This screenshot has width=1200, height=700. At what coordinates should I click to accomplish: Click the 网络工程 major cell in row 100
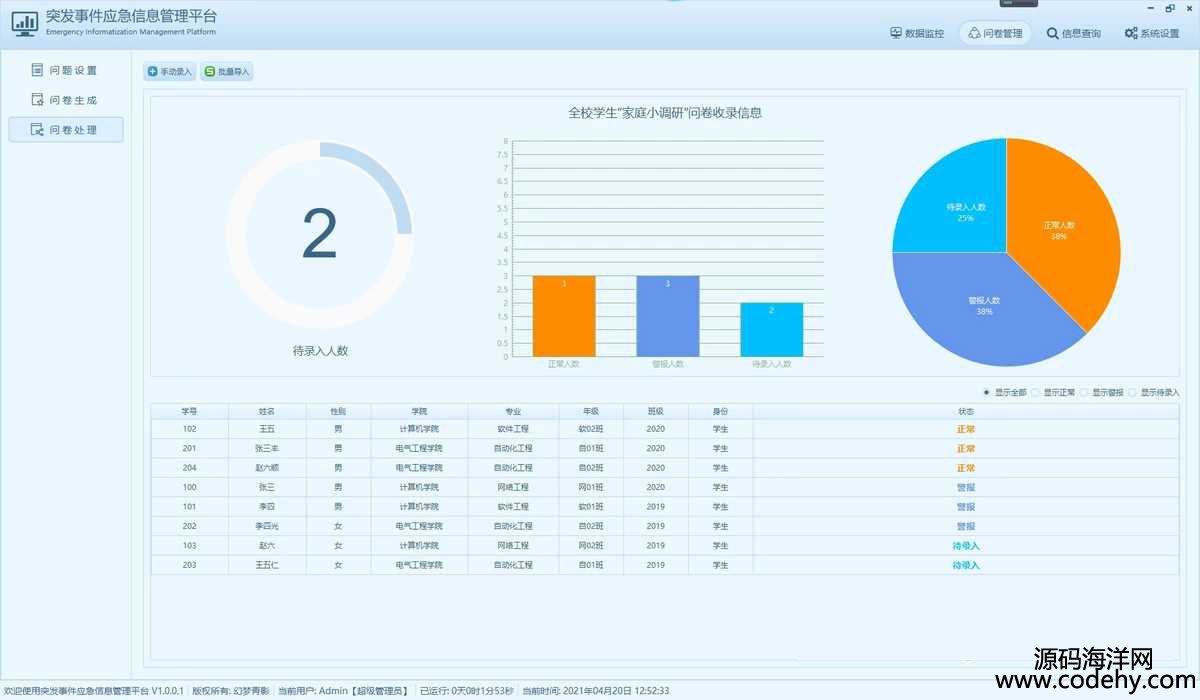513,487
